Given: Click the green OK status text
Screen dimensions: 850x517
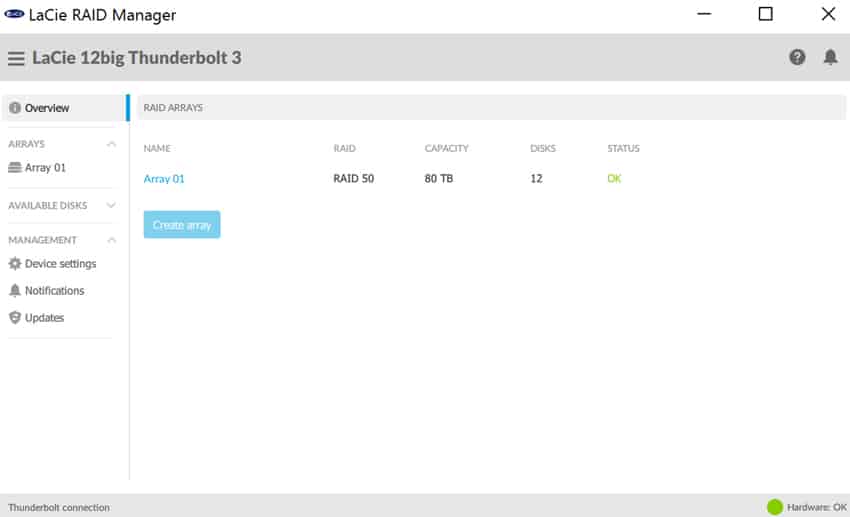Looking at the screenshot, I should [x=614, y=179].
